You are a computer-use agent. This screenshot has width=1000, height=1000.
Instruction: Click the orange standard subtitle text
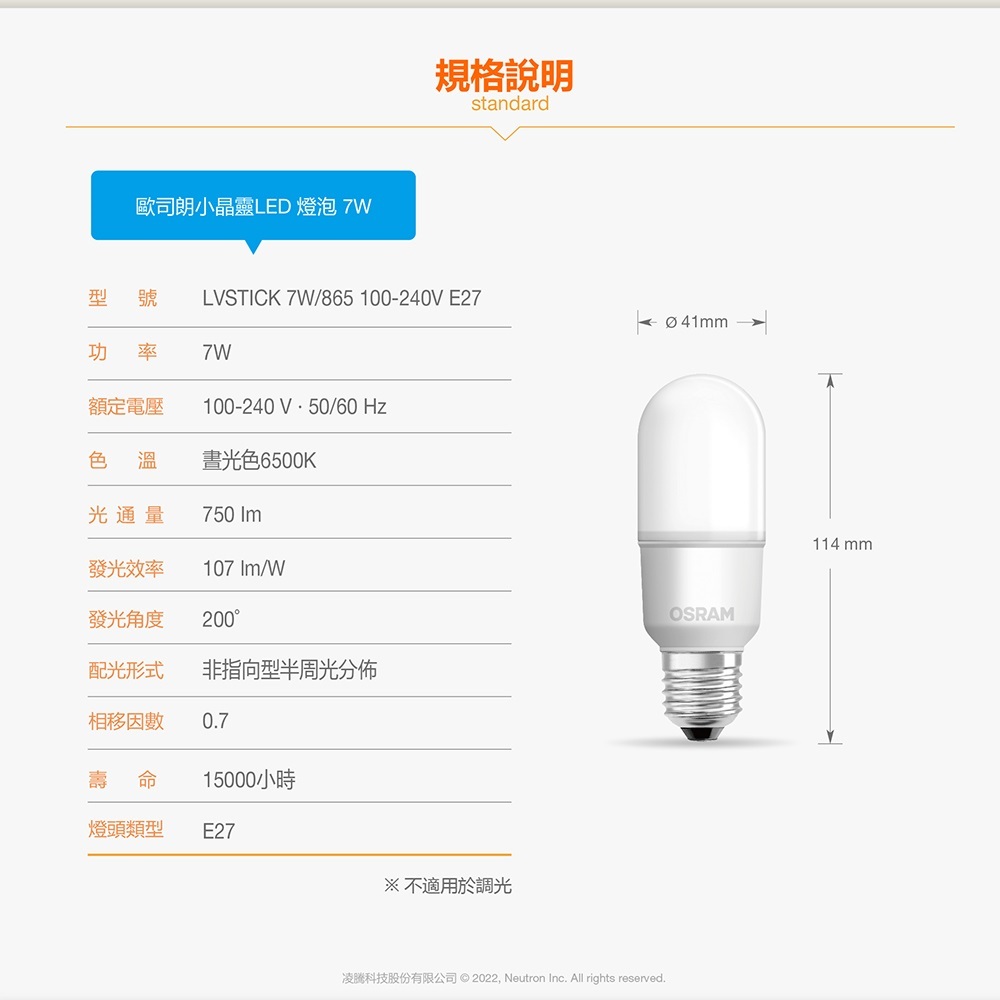(510, 104)
